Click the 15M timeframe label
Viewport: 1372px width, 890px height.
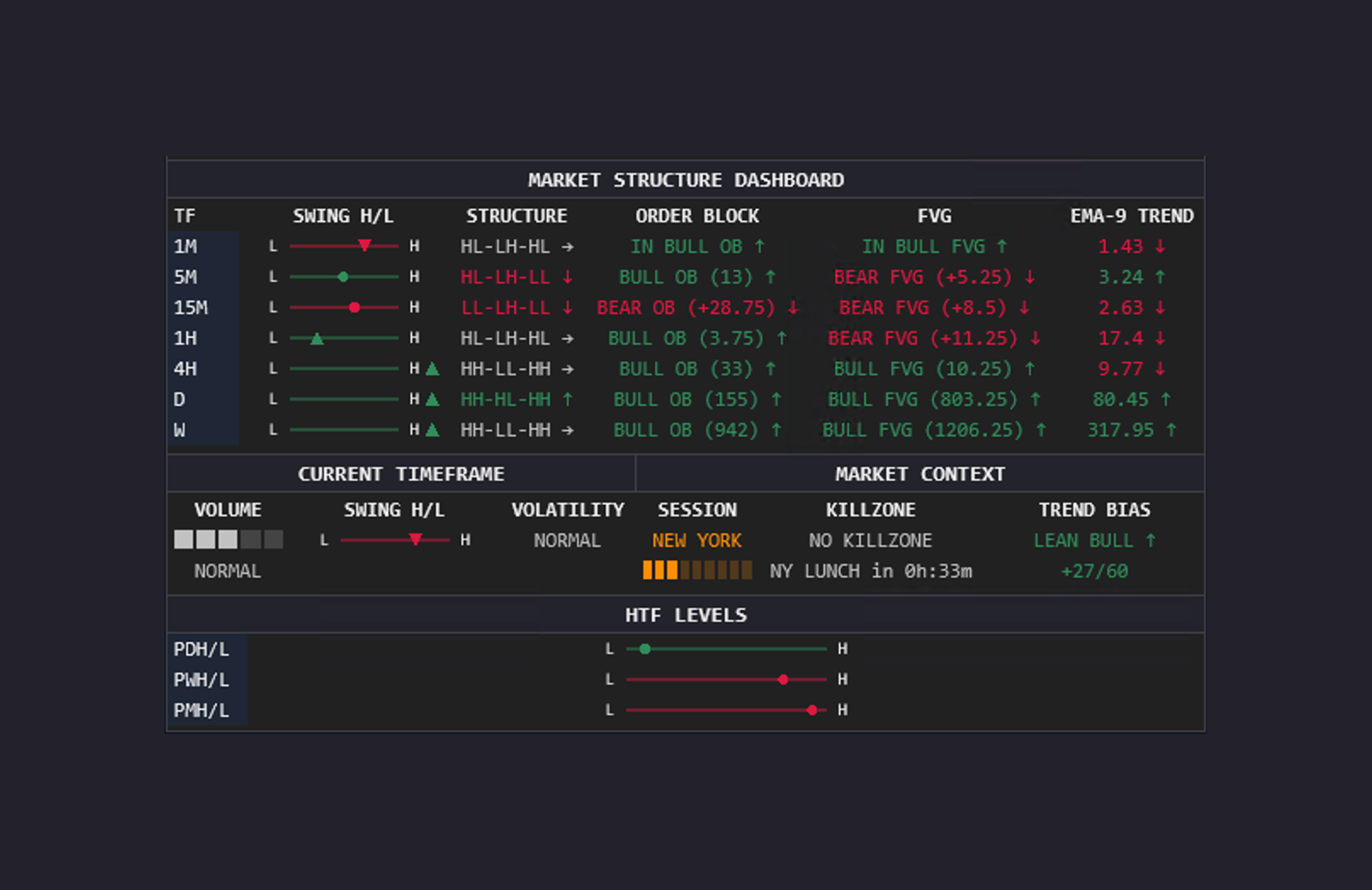[x=191, y=307]
